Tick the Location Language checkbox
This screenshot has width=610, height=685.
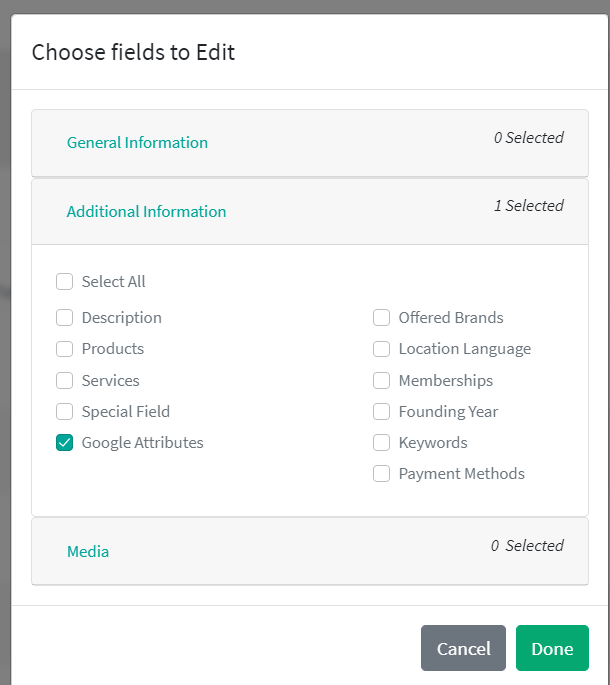coord(382,349)
